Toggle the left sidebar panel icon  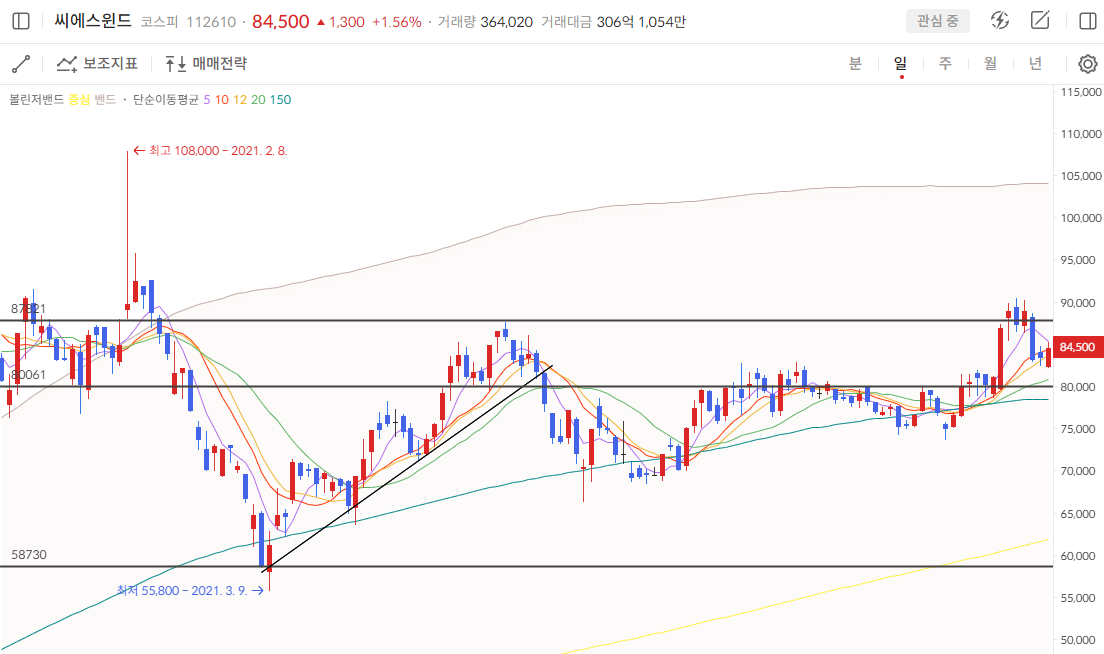[21, 21]
